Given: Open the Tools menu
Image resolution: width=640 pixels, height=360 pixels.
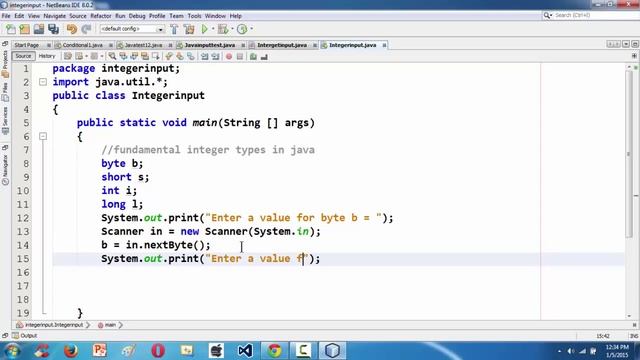Looking at the screenshot, I should (194, 16).
